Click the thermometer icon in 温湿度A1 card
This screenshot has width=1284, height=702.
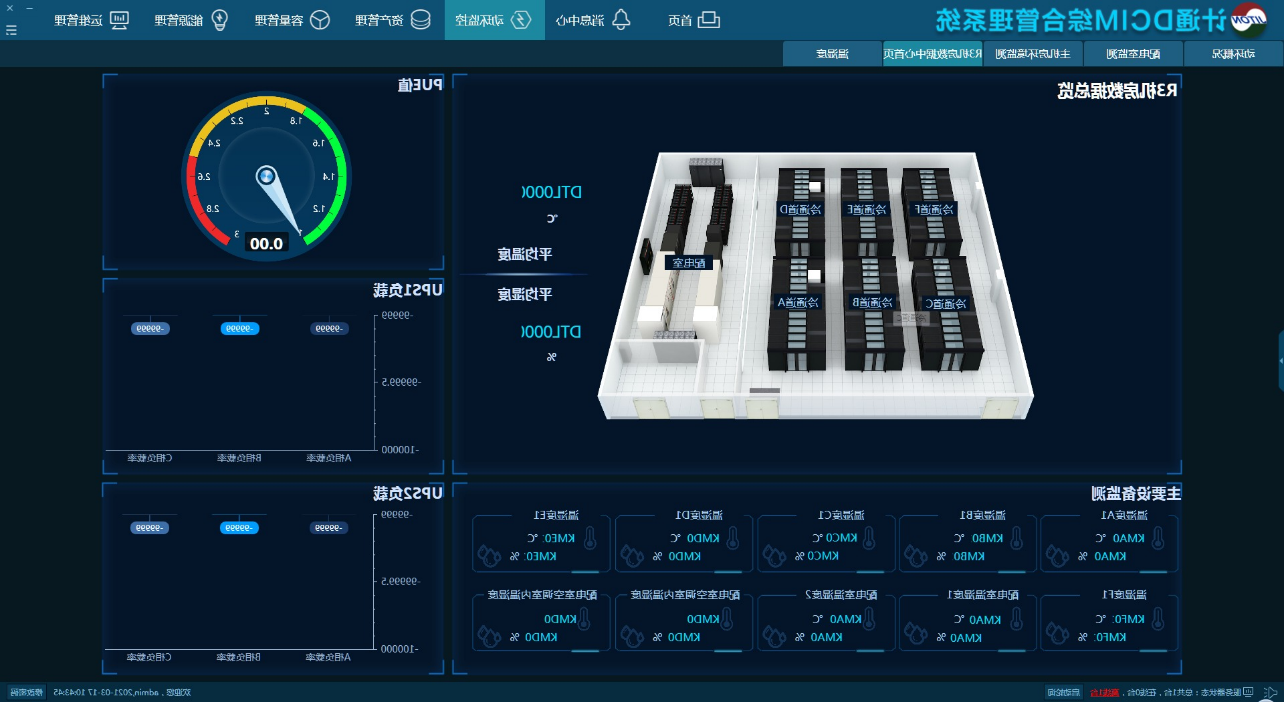[x=1158, y=539]
